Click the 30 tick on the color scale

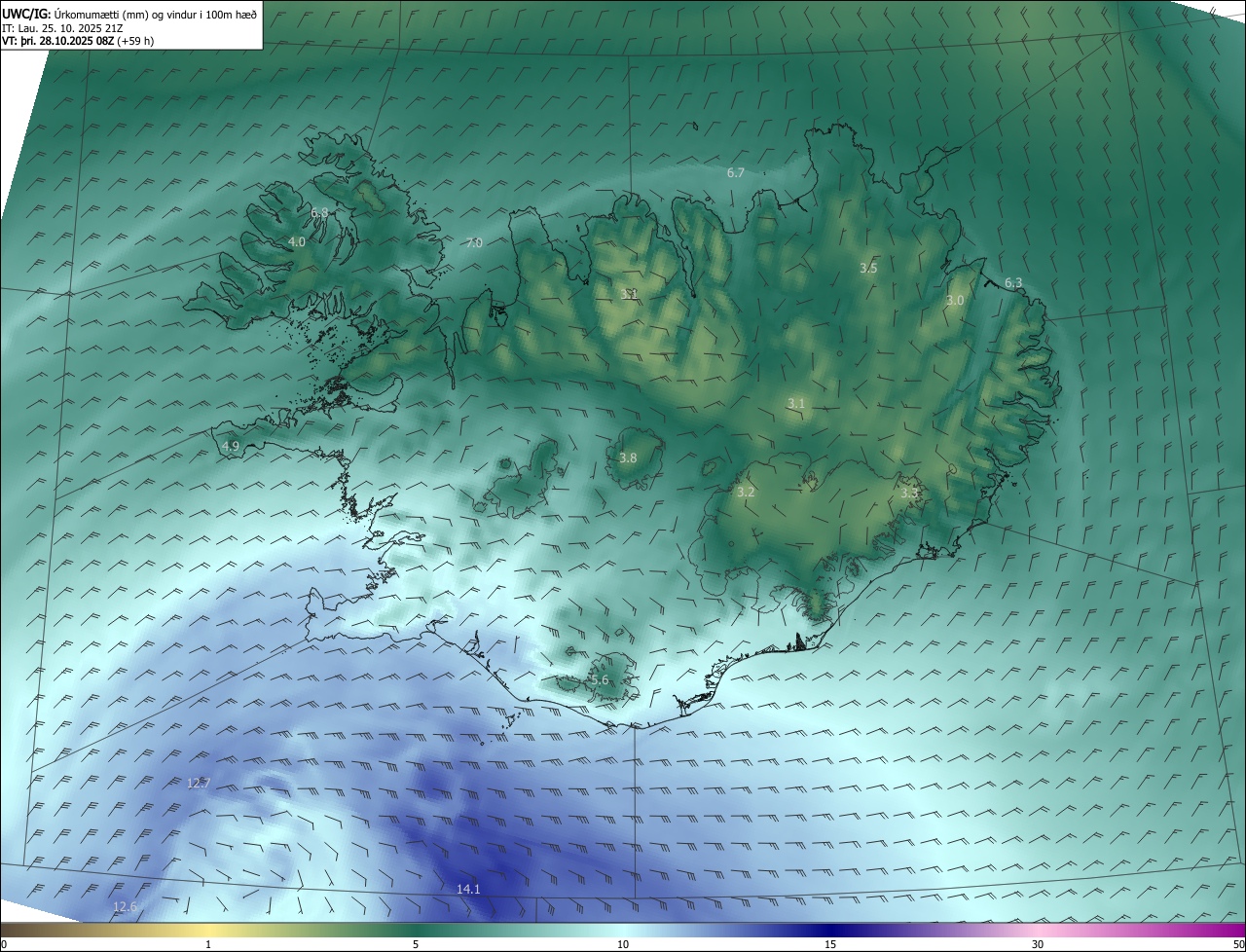[1038, 944]
